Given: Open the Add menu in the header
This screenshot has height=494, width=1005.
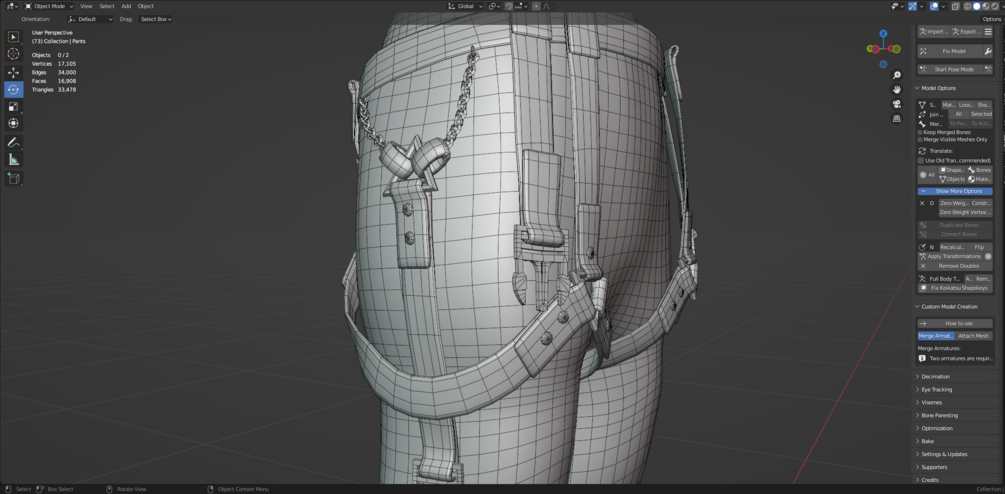Looking at the screenshot, I should (x=126, y=6).
